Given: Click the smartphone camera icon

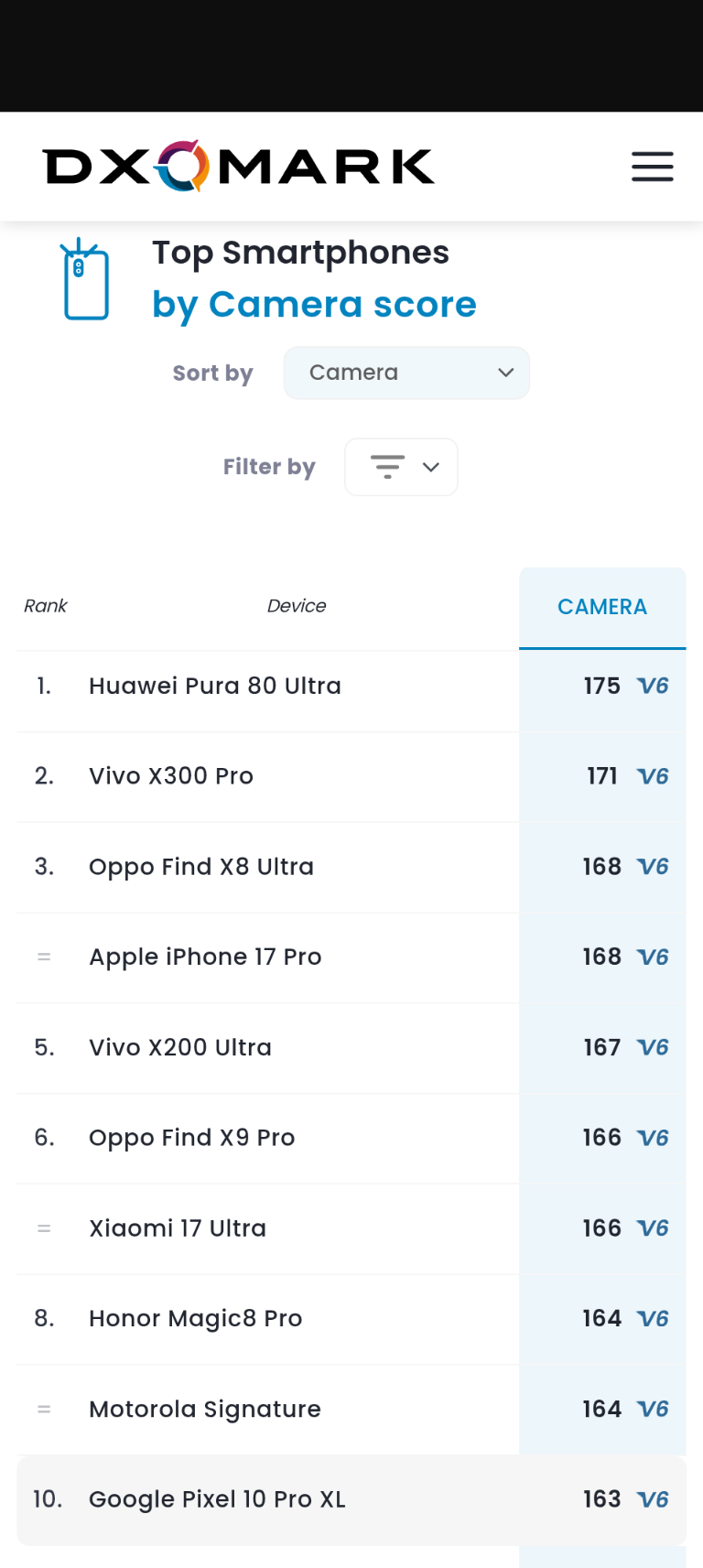Looking at the screenshot, I should tap(86, 279).
